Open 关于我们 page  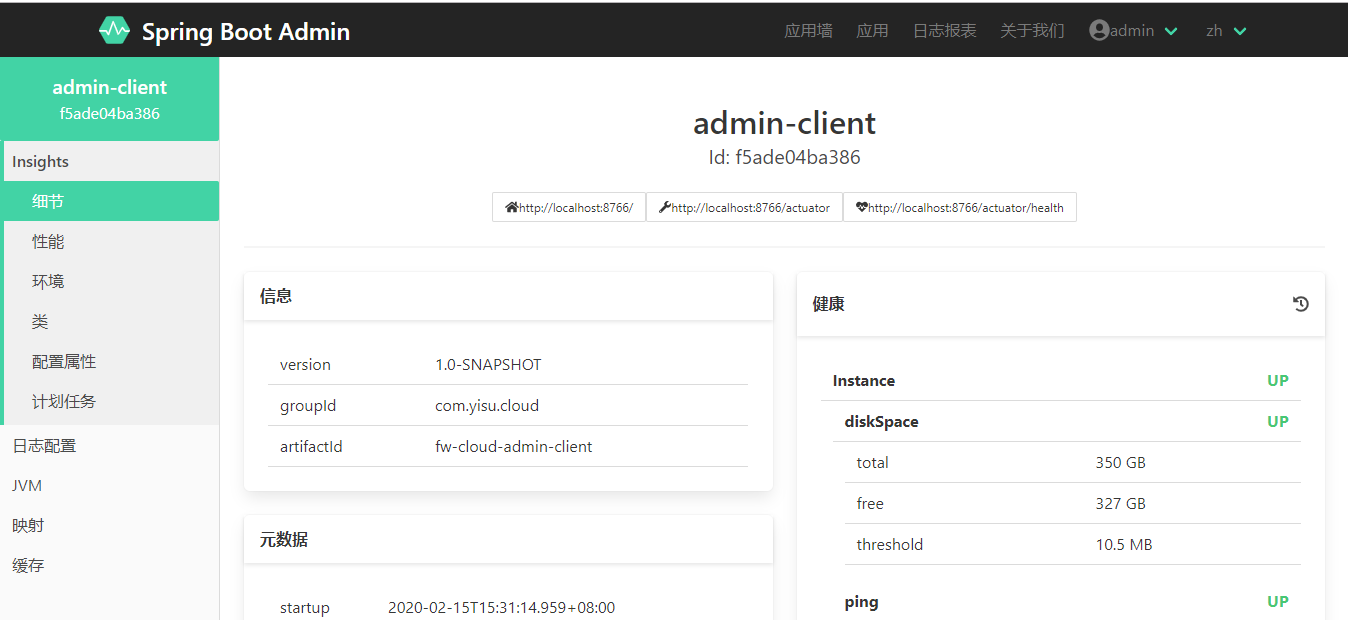[x=1032, y=31]
